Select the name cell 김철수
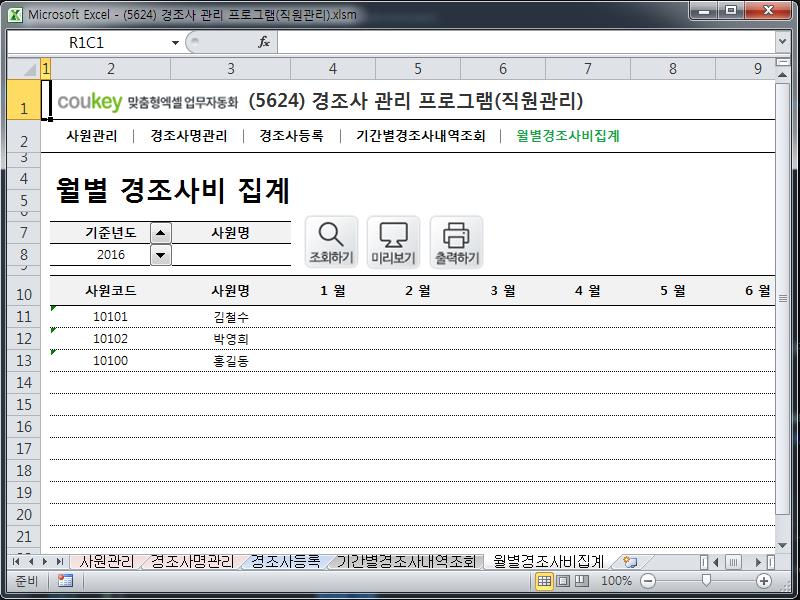 [x=231, y=317]
